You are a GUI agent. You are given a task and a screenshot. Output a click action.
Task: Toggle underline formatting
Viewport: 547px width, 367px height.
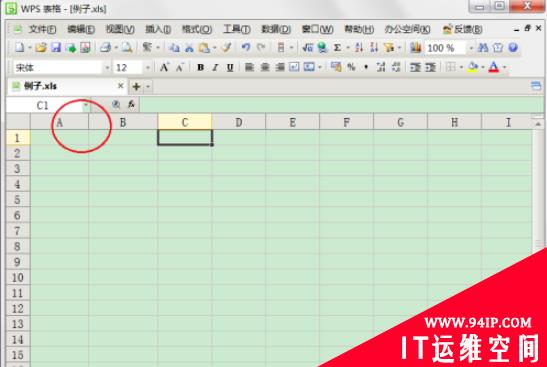[x=230, y=67]
